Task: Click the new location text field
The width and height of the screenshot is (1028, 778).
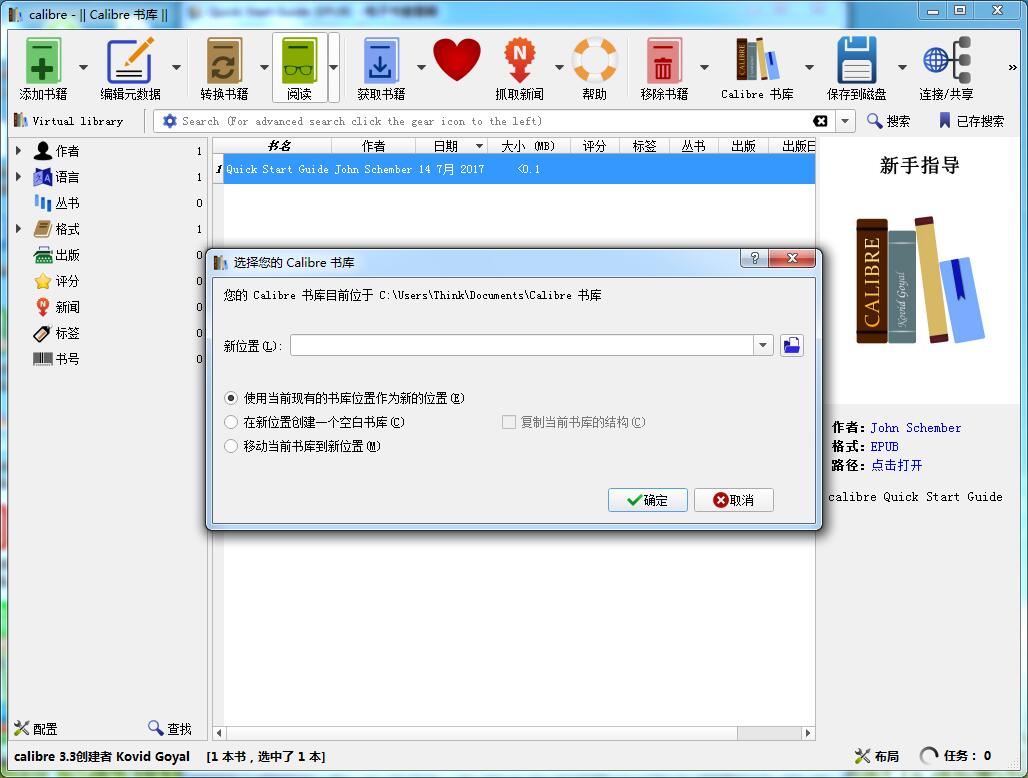Action: click(522, 345)
